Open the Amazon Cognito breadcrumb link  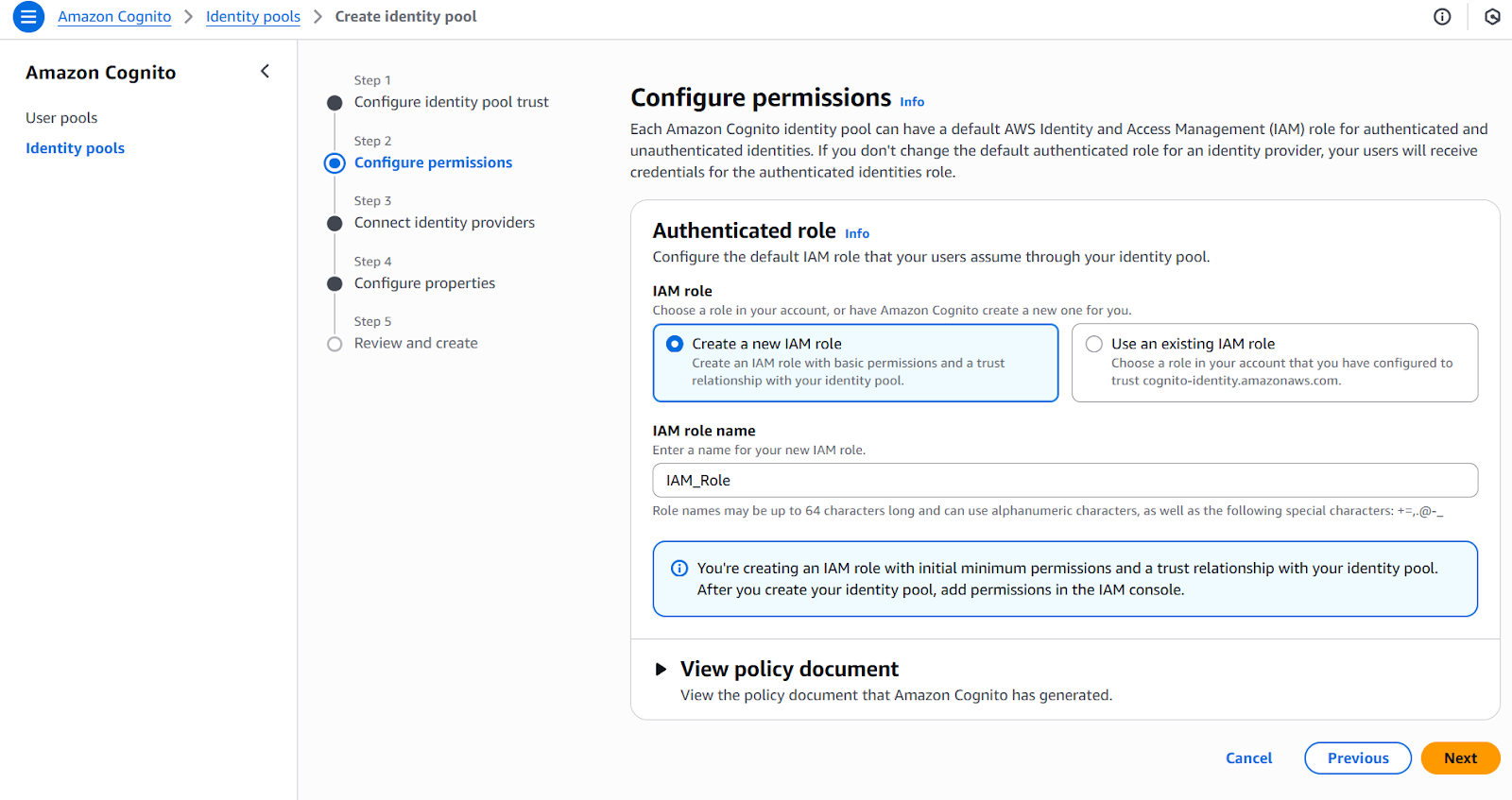[x=114, y=16]
